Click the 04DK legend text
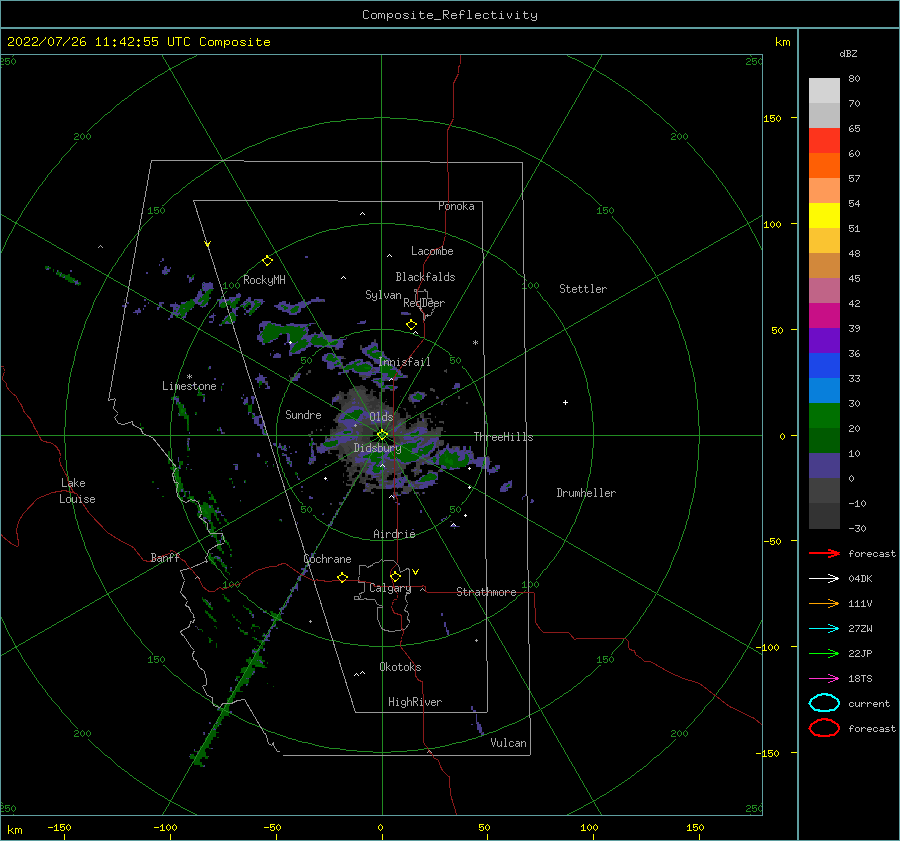The image size is (900, 841). pos(860,578)
